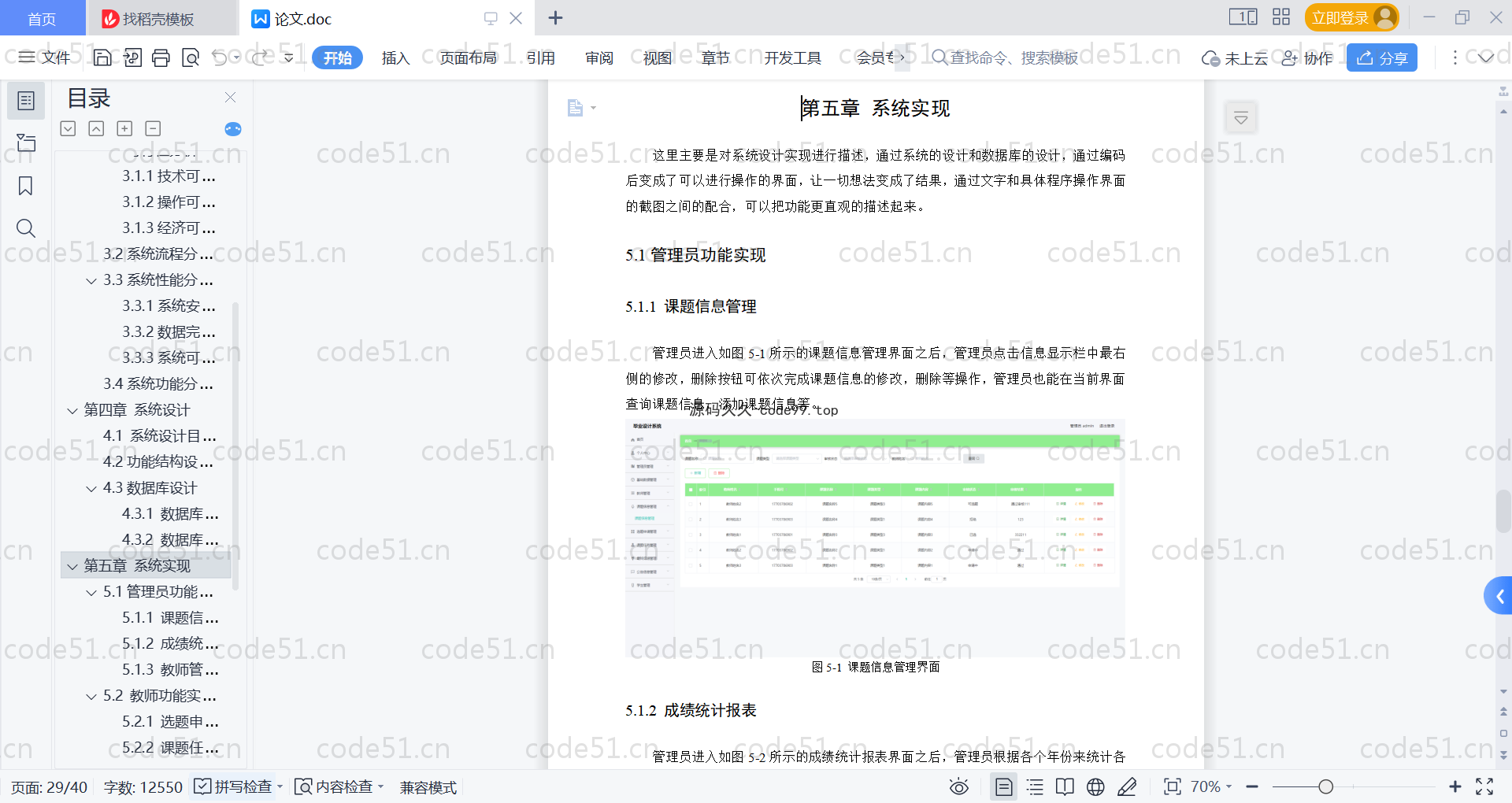Click the collapse panel icon on the right side
This screenshot has width=1512, height=803.
coord(1240,118)
